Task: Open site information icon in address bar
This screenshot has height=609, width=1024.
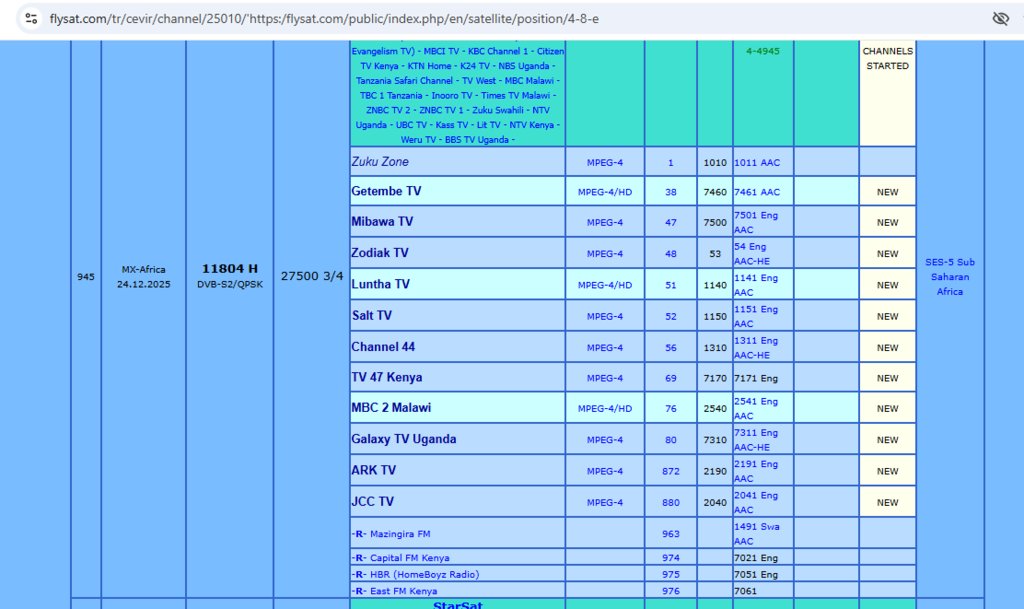Action: [31, 18]
